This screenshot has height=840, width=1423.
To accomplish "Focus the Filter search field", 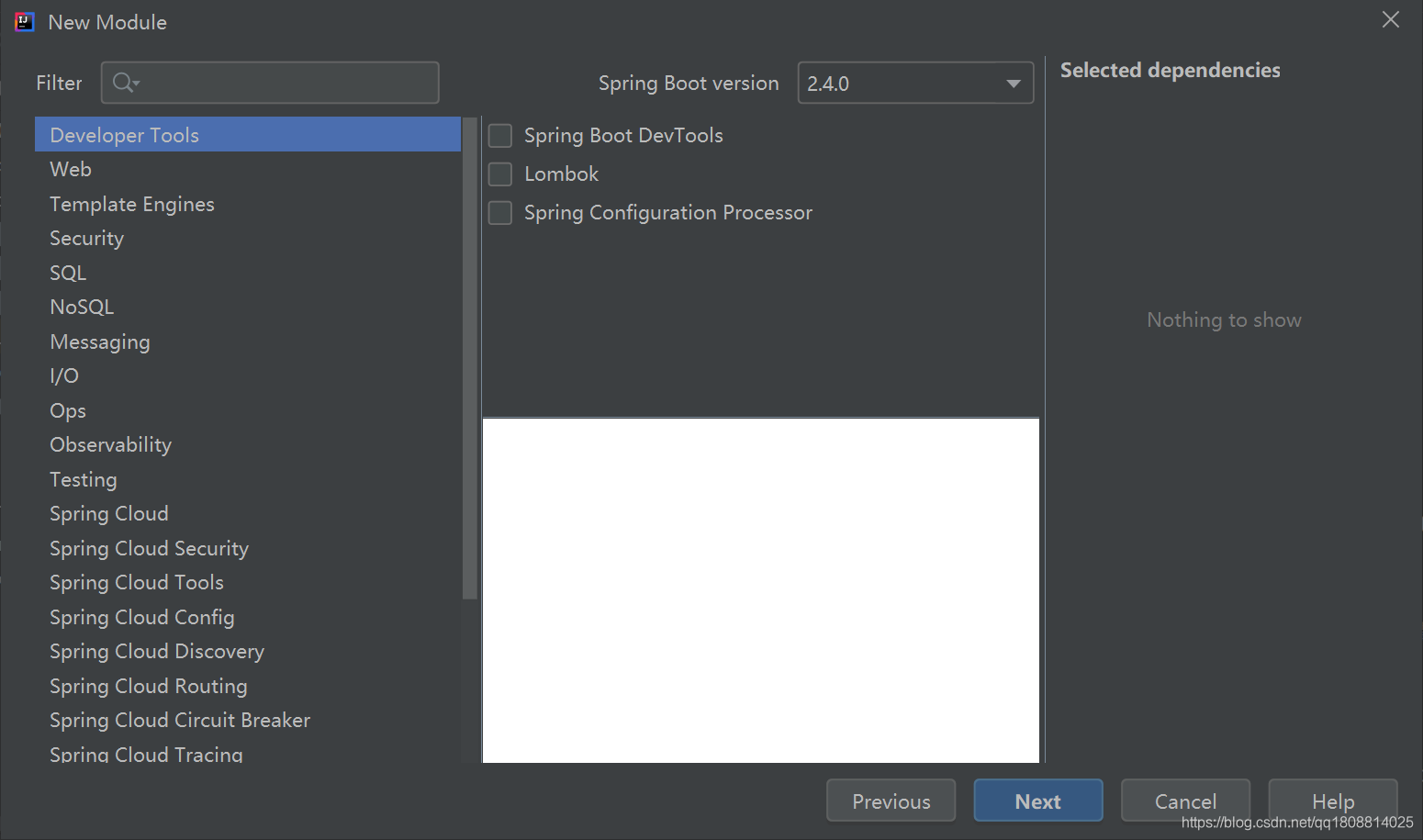I will 285,84.
